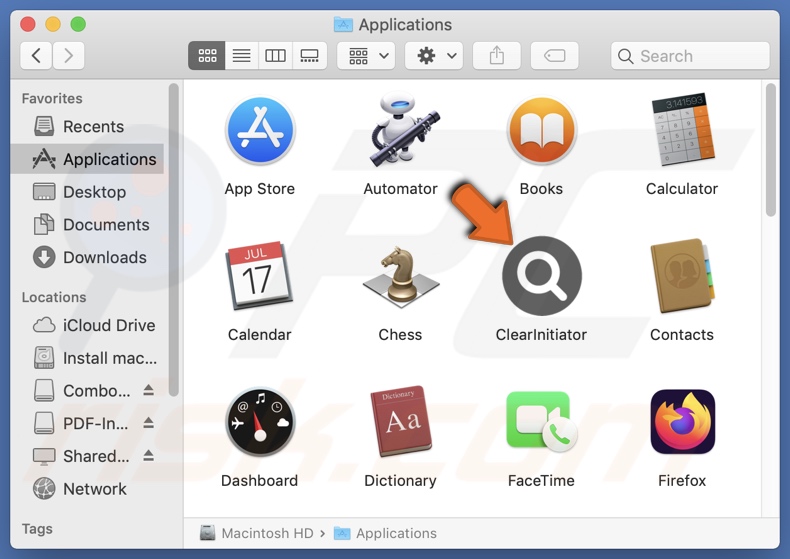Switch to column view

pos(275,55)
